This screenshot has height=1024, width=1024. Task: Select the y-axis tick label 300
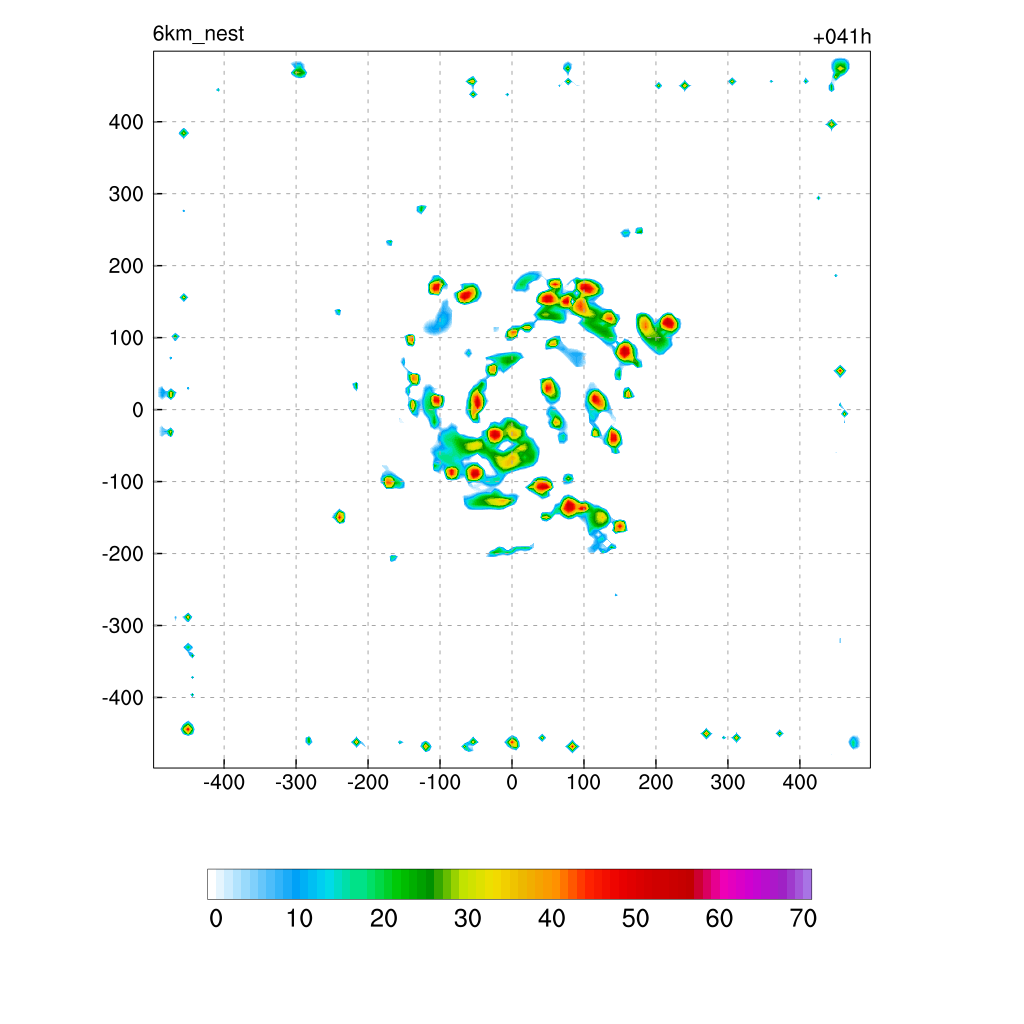tap(126, 194)
